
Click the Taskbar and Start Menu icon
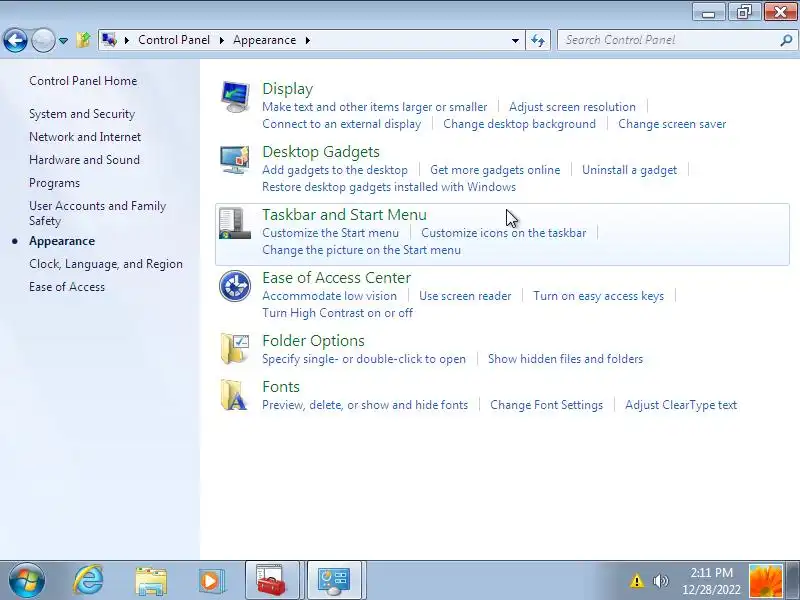tap(235, 223)
